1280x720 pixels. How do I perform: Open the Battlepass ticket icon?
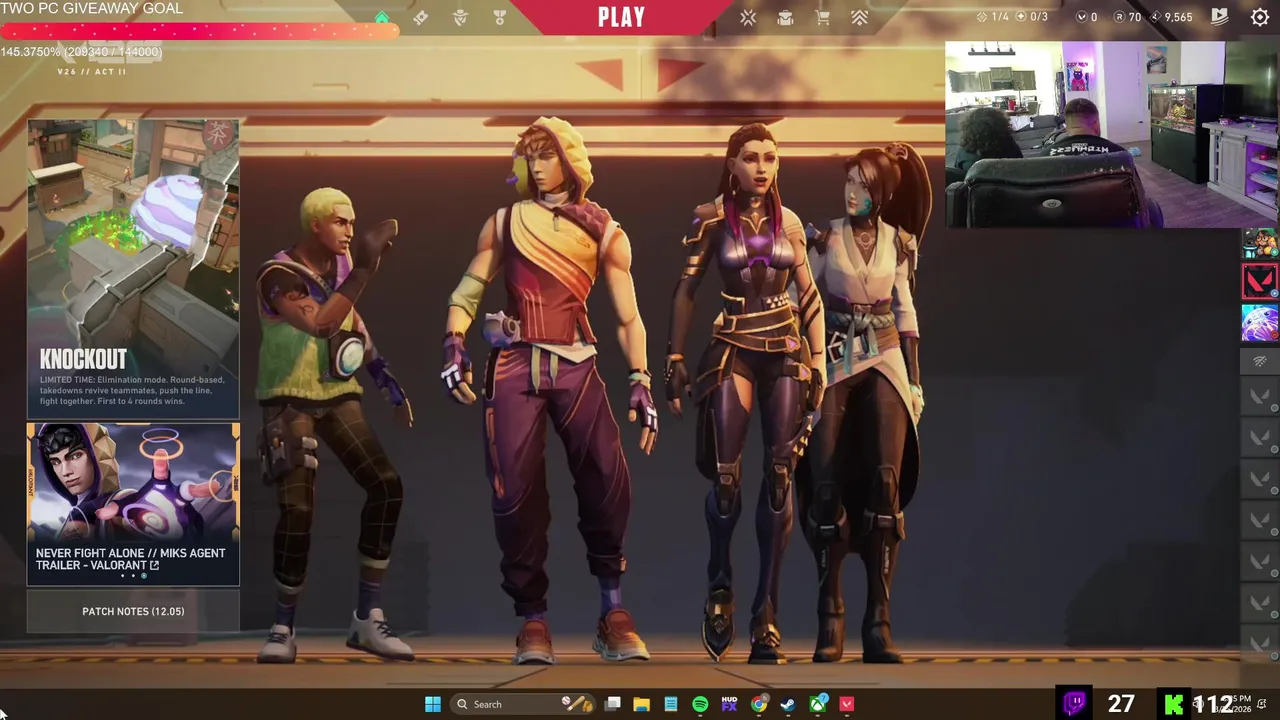(x=421, y=18)
